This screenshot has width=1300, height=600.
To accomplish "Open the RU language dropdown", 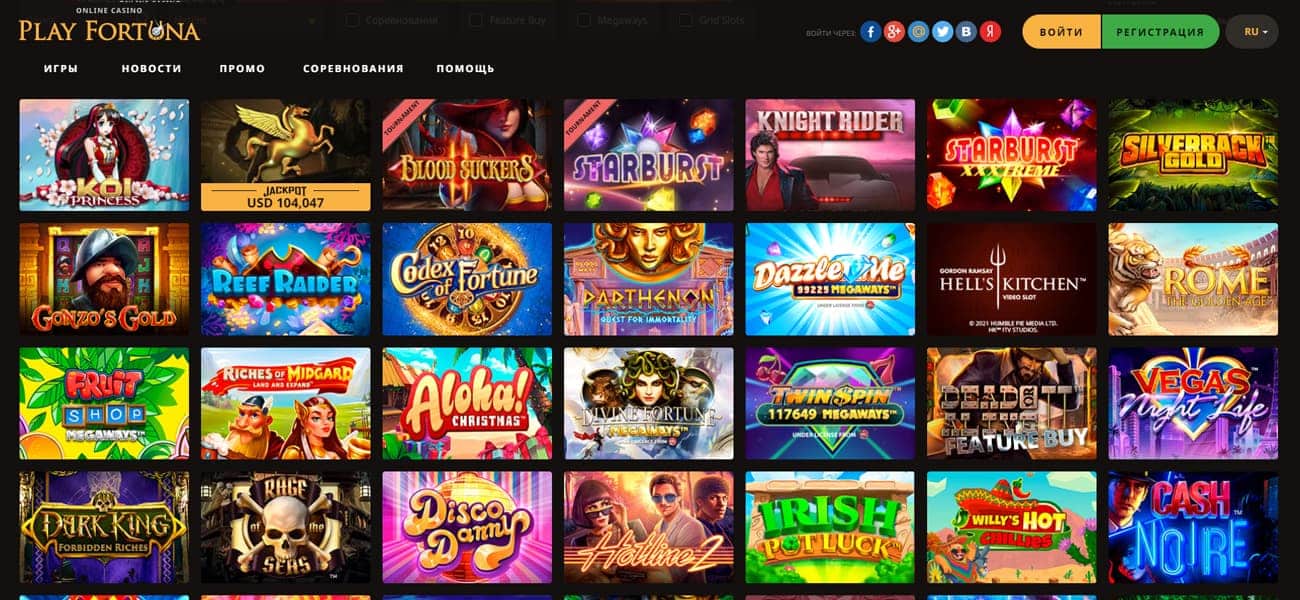I will click(1252, 32).
